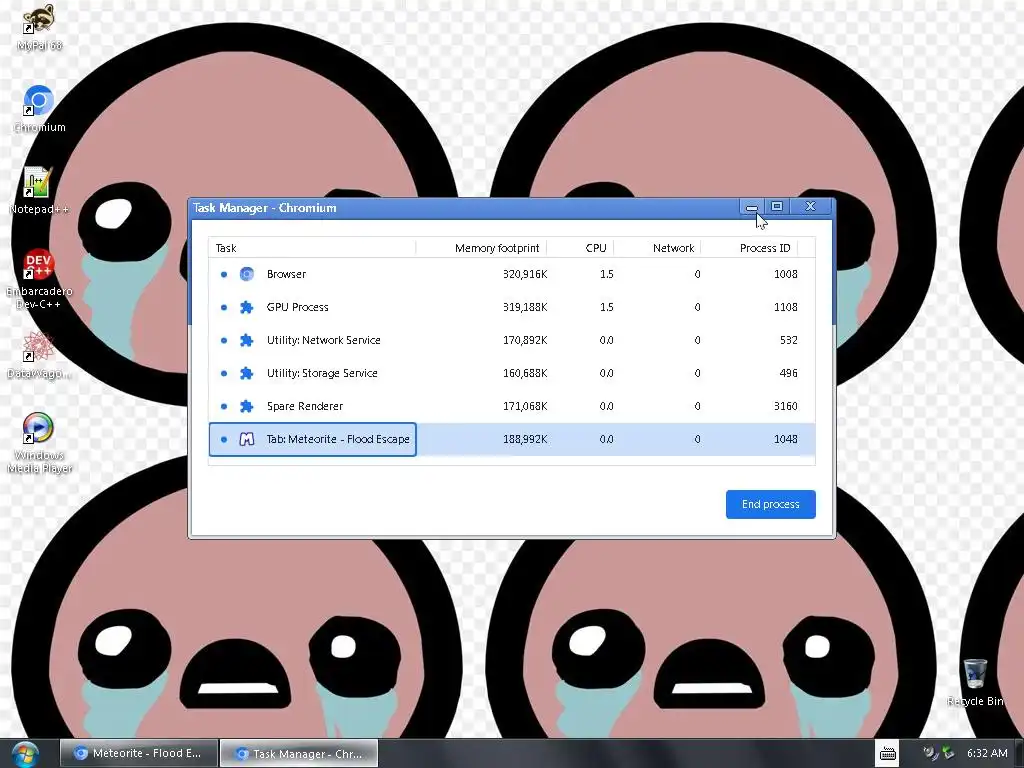The width and height of the screenshot is (1024, 768).
Task: Maximize the Task Manager window
Action: pos(776,206)
